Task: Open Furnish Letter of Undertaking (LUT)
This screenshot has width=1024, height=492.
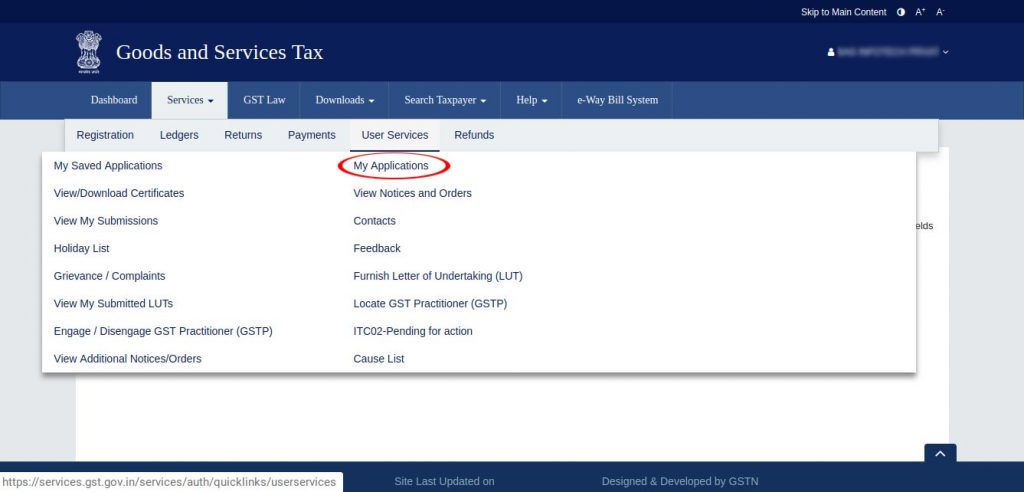Action: coord(438,276)
